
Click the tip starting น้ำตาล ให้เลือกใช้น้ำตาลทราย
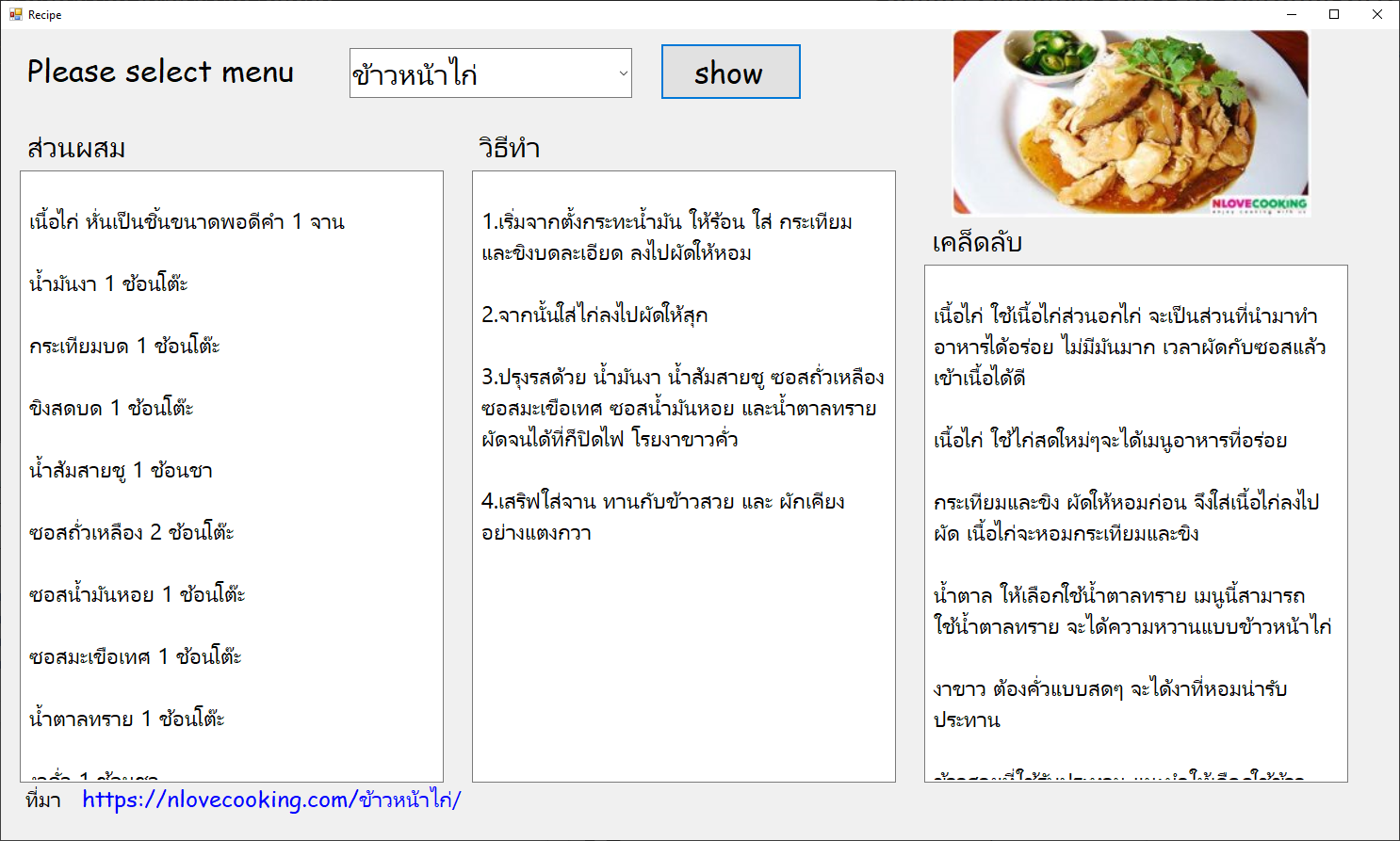1132,610
